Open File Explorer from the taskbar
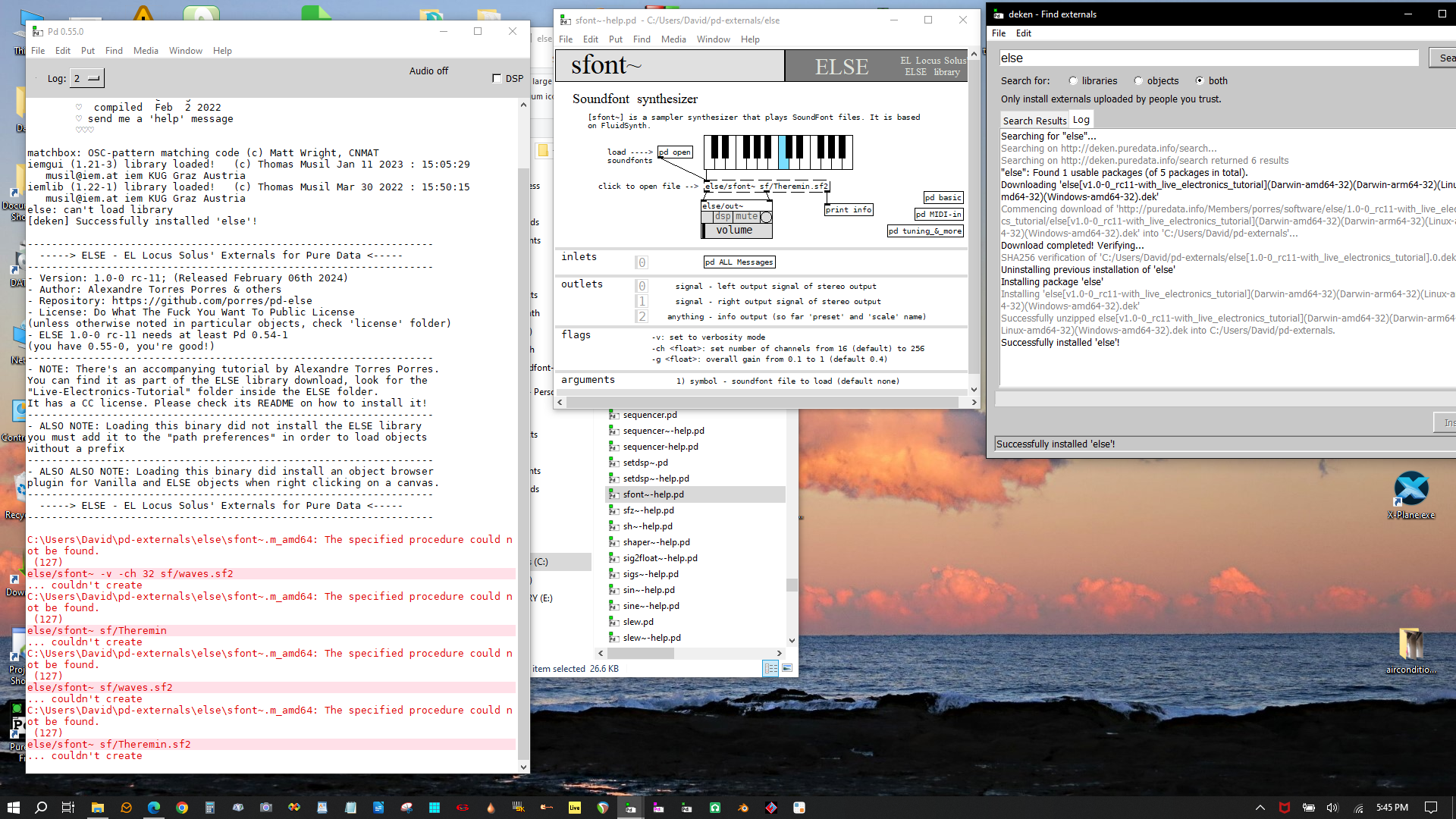 (97, 807)
